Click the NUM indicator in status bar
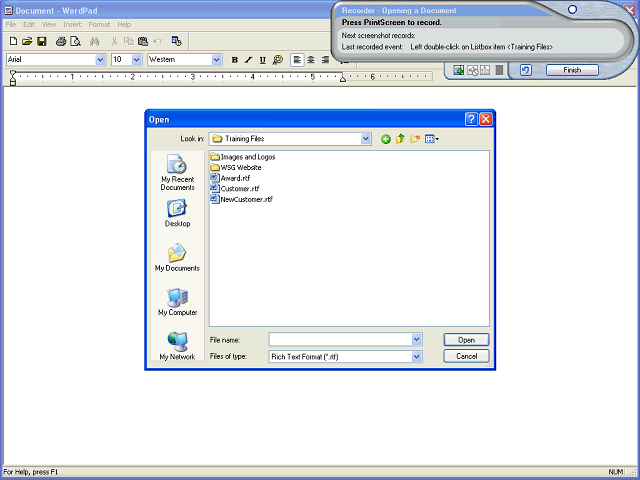 point(616,472)
